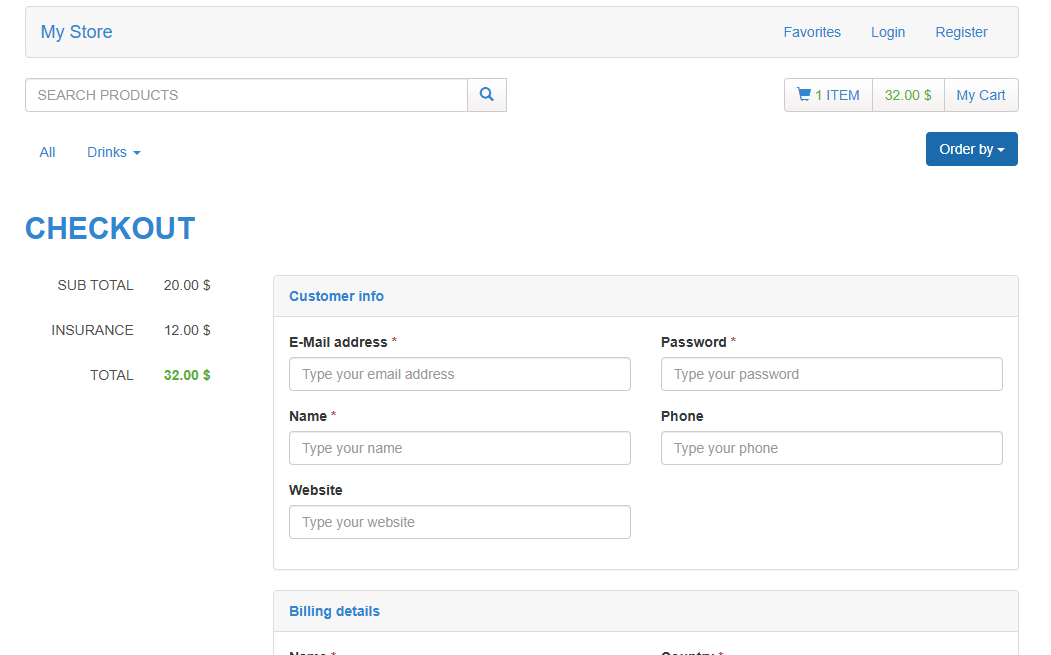Screen dimensions: 1051x655
Task: Expand the Order by dropdown
Action: coord(972,149)
